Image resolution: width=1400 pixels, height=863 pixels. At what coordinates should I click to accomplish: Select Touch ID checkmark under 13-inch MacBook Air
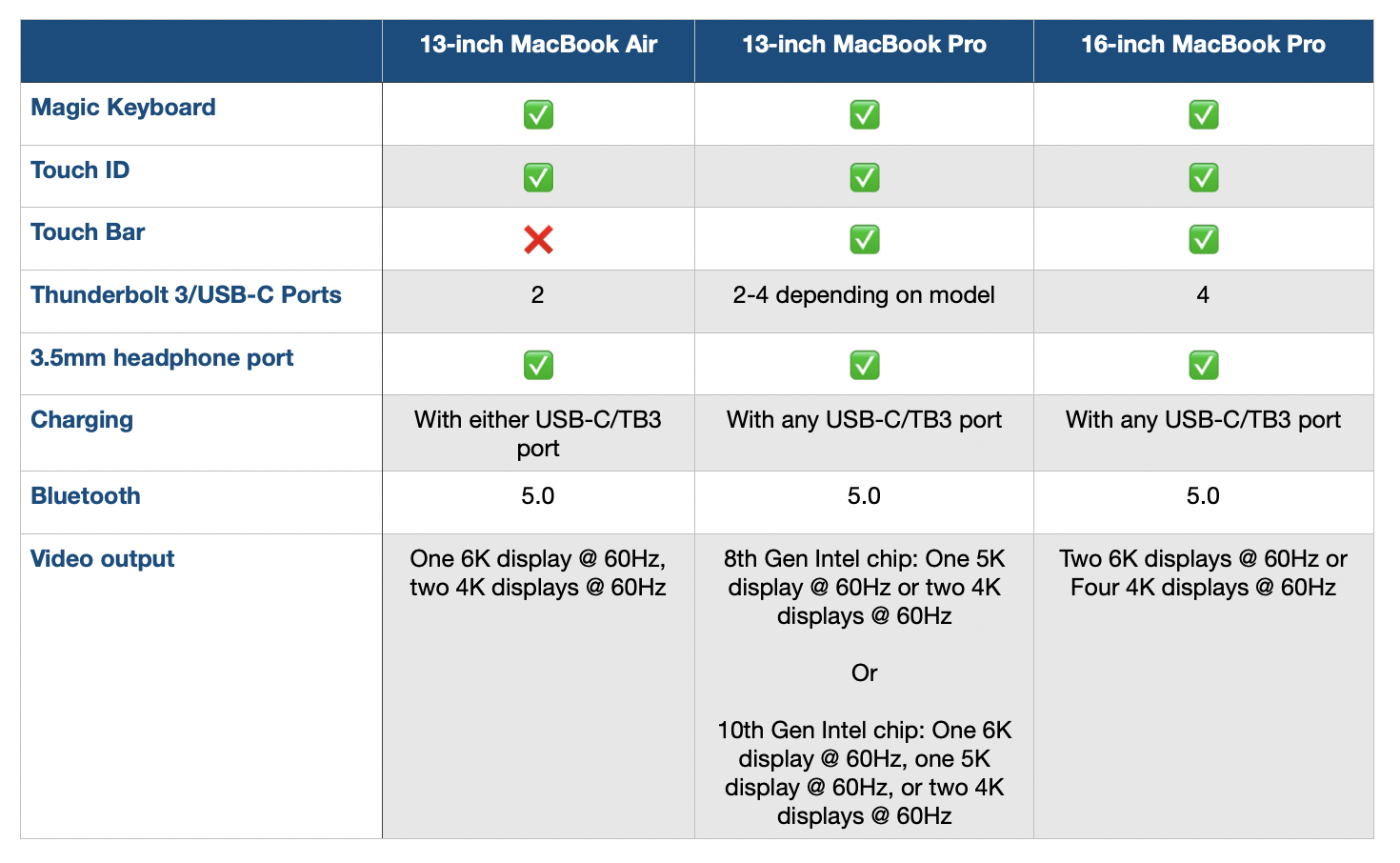point(538,177)
